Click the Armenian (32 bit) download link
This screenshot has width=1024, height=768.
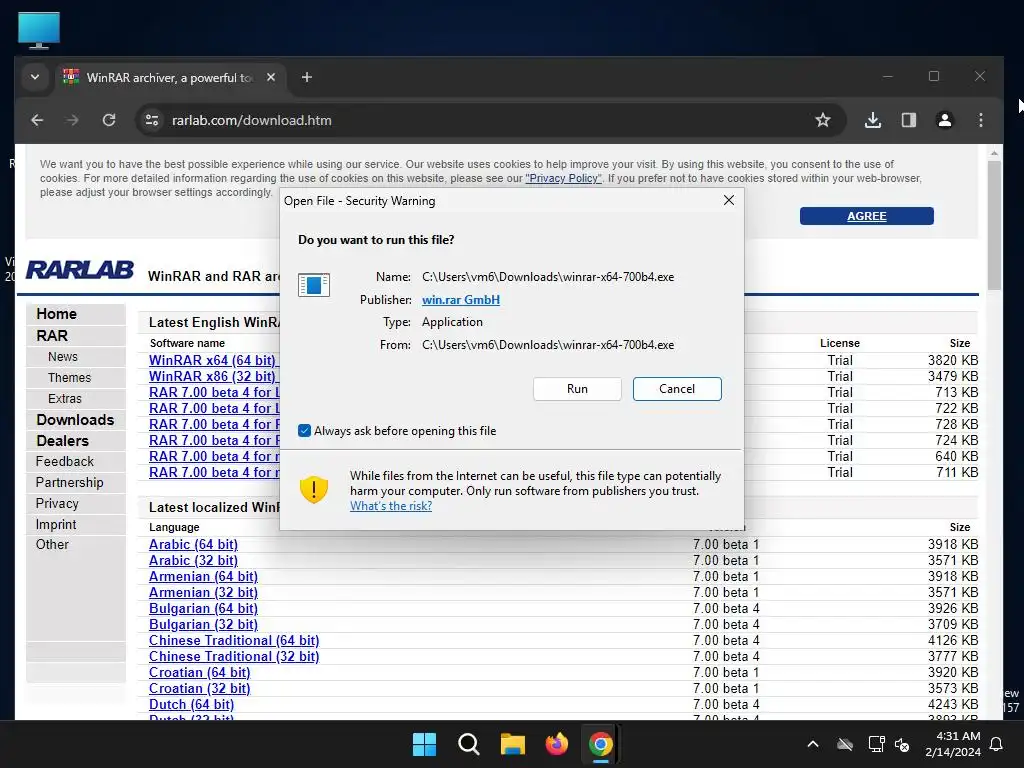tap(203, 592)
